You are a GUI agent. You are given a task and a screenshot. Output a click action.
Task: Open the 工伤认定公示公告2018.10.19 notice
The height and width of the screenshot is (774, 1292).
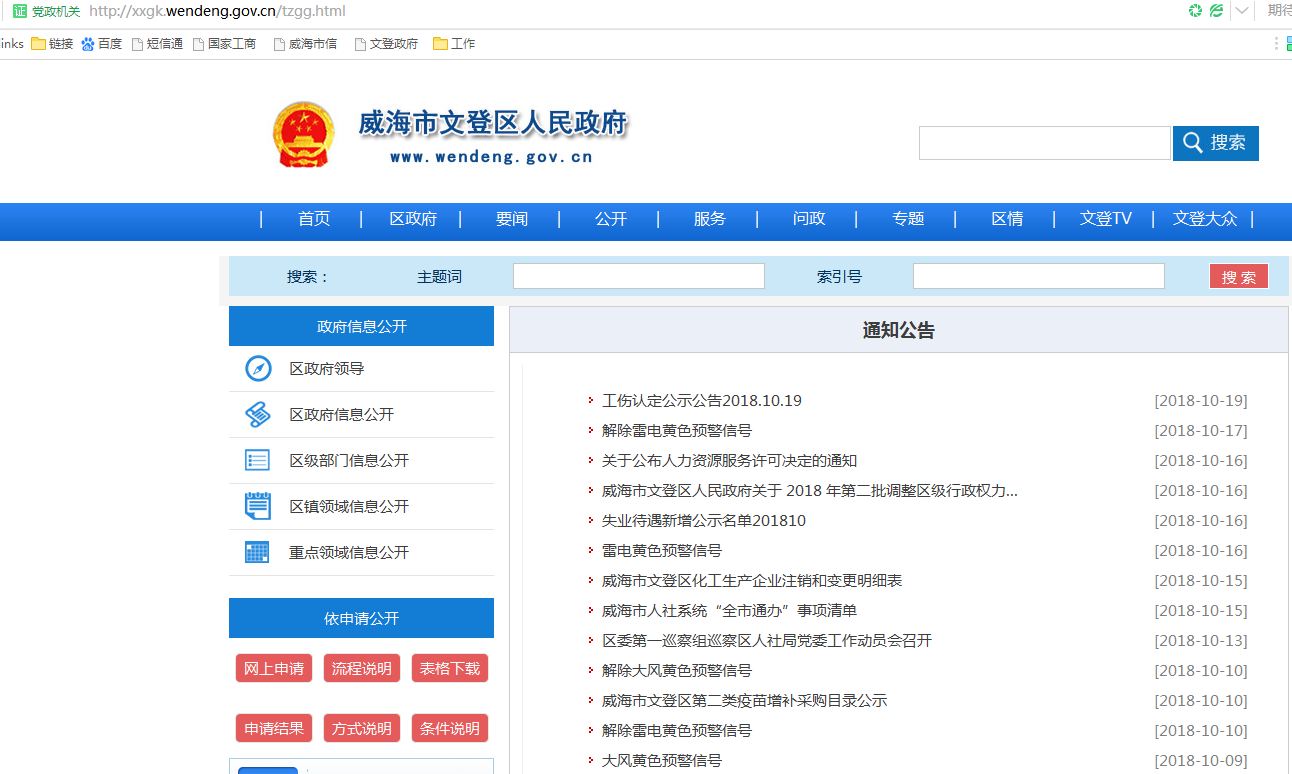click(x=702, y=401)
